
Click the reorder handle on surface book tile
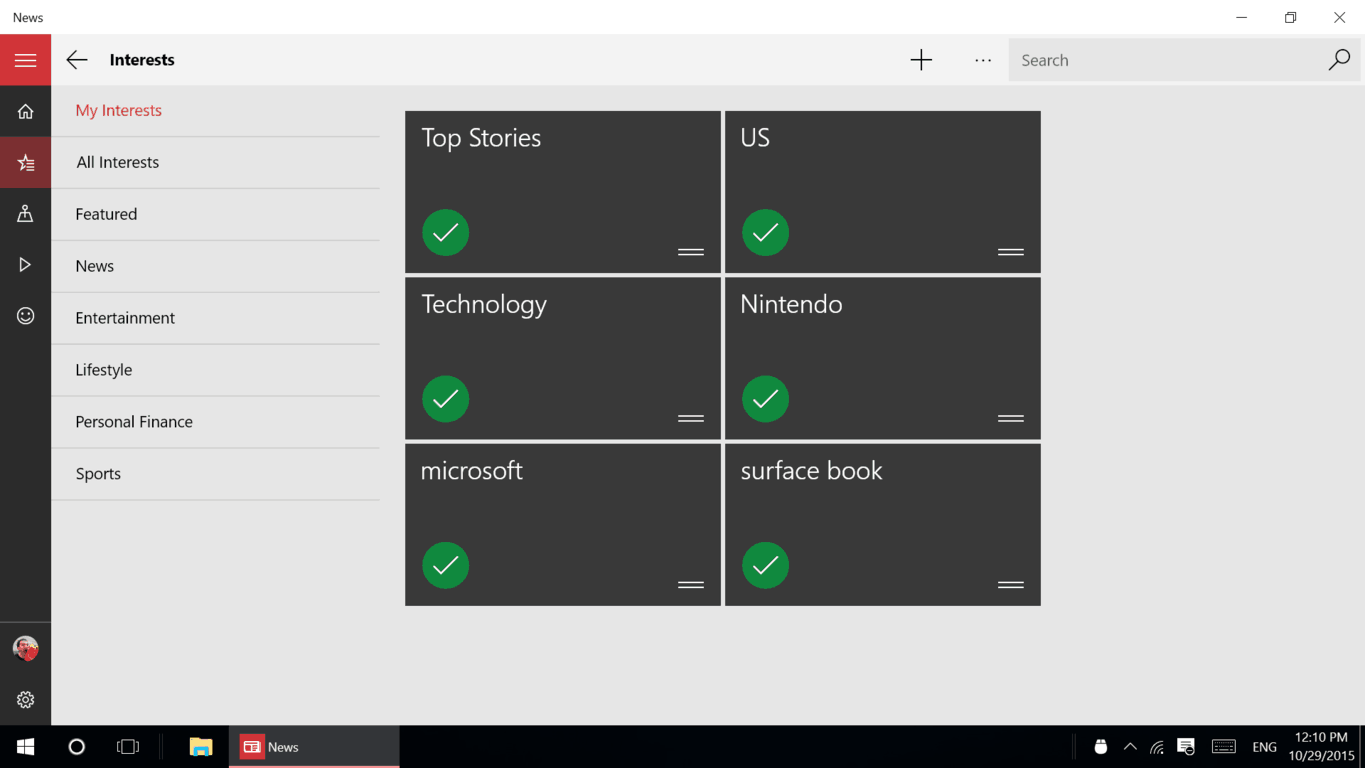[1011, 584]
